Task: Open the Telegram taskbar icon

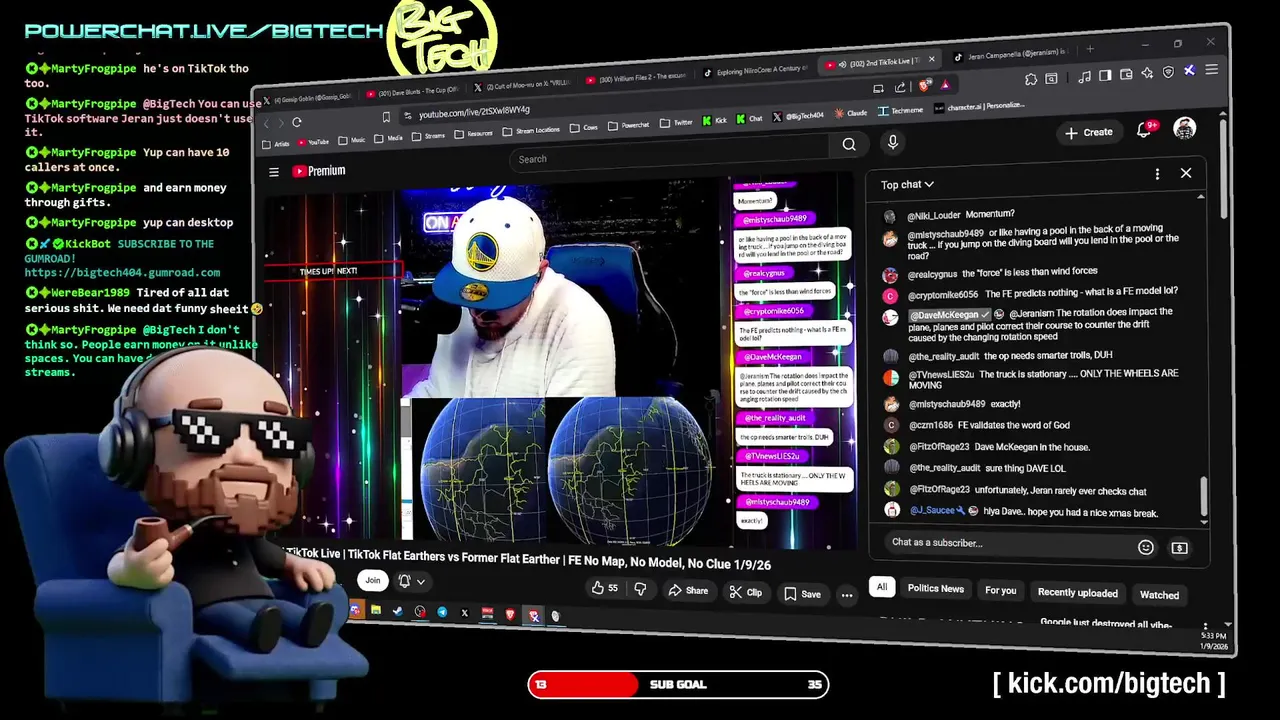Action: pyautogui.click(x=442, y=612)
